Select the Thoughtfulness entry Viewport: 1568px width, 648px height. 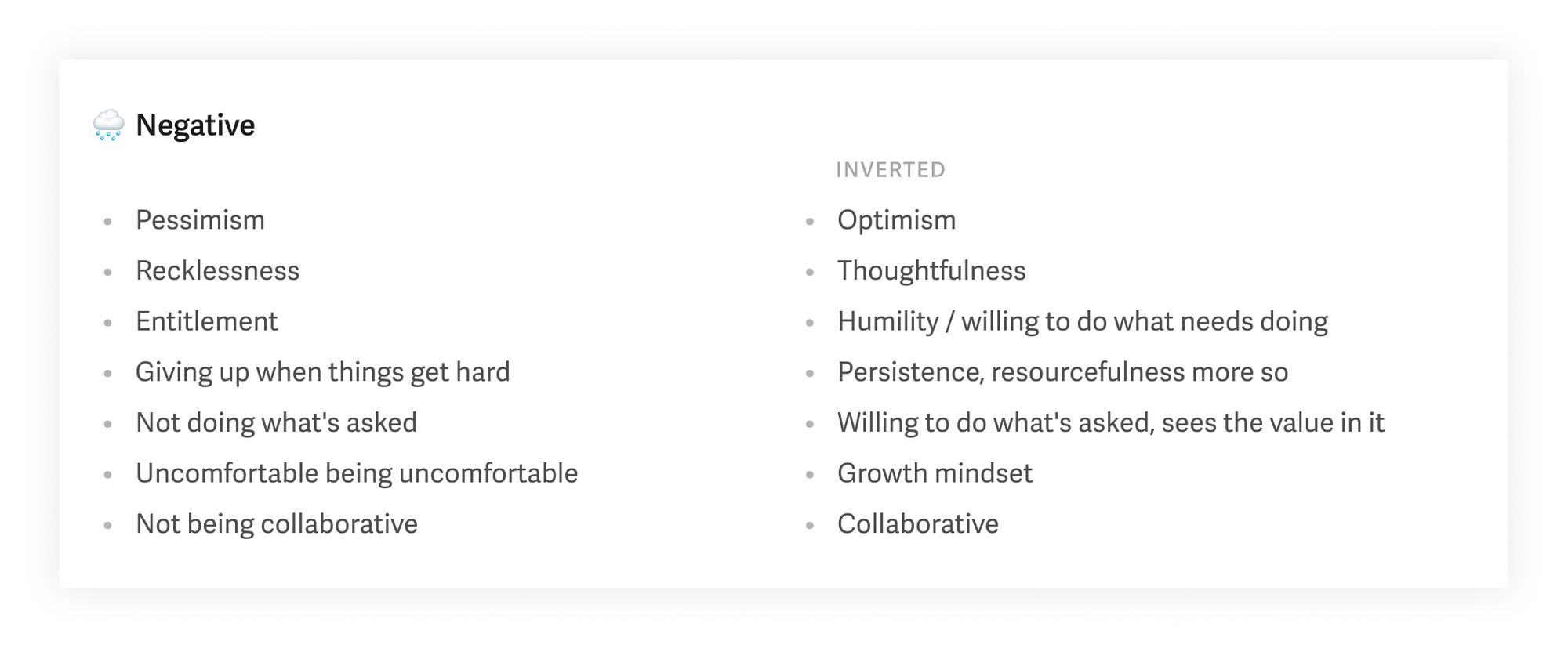click(x=931, y=271)
